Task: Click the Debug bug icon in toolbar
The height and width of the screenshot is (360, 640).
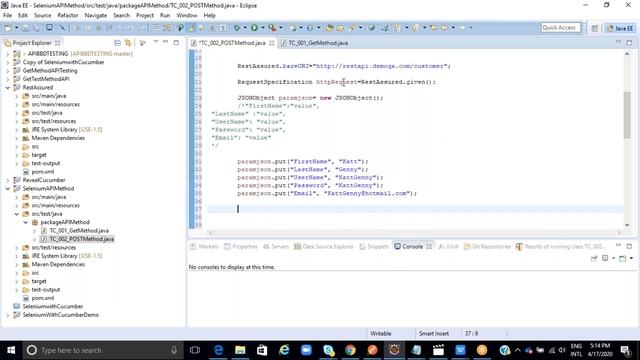Action: click(x=237, y=28)
